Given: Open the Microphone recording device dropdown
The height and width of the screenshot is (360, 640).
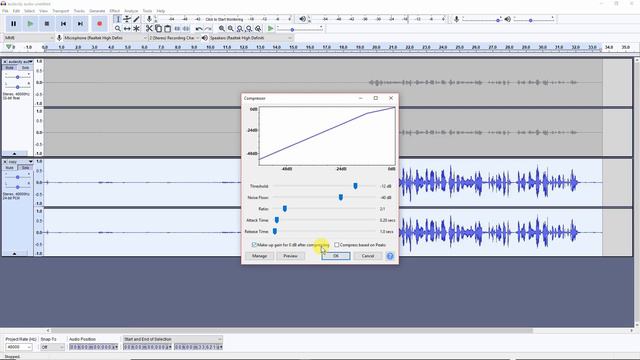Looking at the screenshot, I should (105, 38).
